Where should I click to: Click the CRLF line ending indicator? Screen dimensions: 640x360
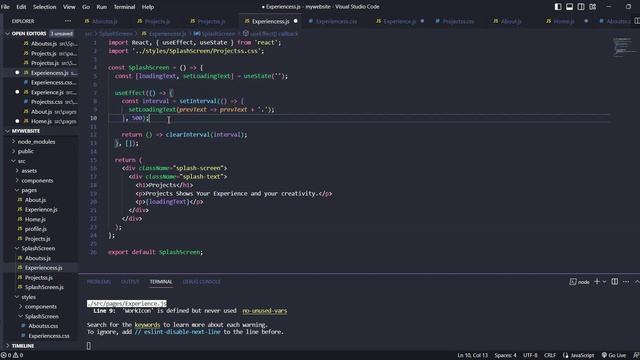pyautogui.click(x=550, y=355)
